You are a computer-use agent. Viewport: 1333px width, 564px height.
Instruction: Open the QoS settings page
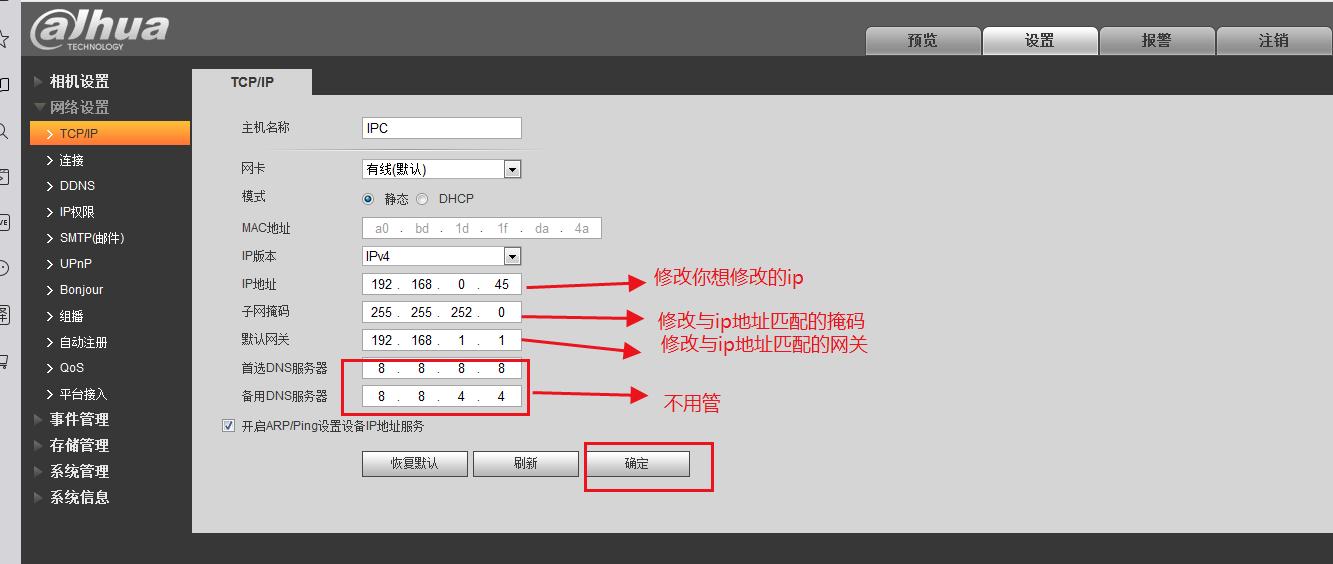(72, 368)
